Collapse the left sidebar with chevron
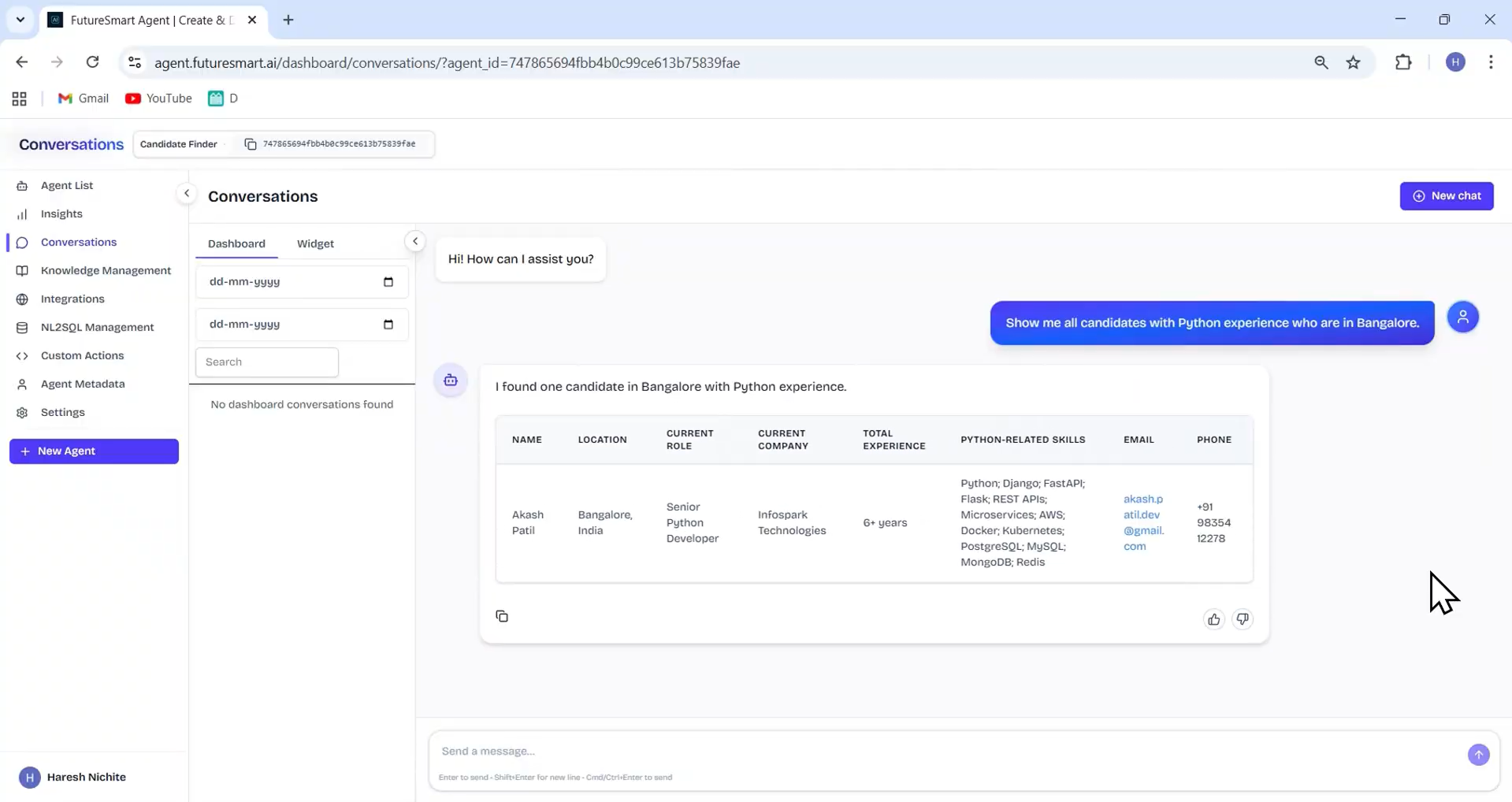The width and height of the screenshot is (1512, 802). pos(187,193)
